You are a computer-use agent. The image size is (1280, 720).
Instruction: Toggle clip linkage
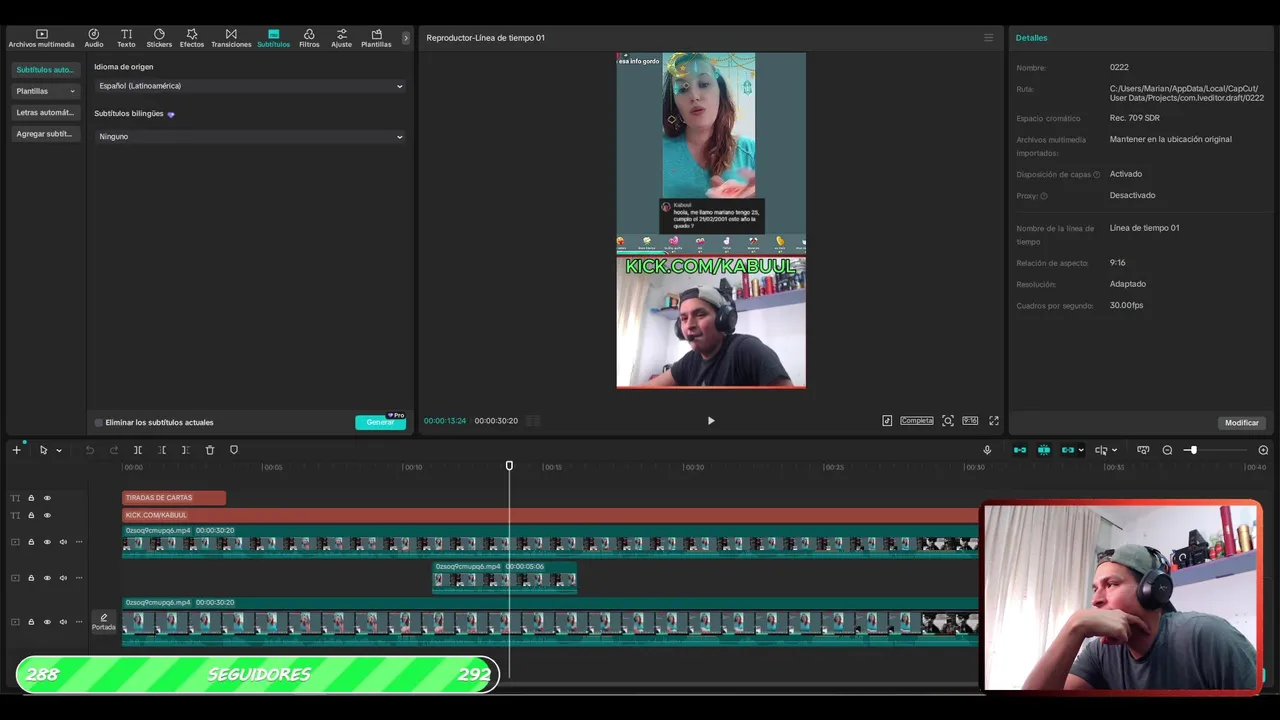pos(1067,450)
